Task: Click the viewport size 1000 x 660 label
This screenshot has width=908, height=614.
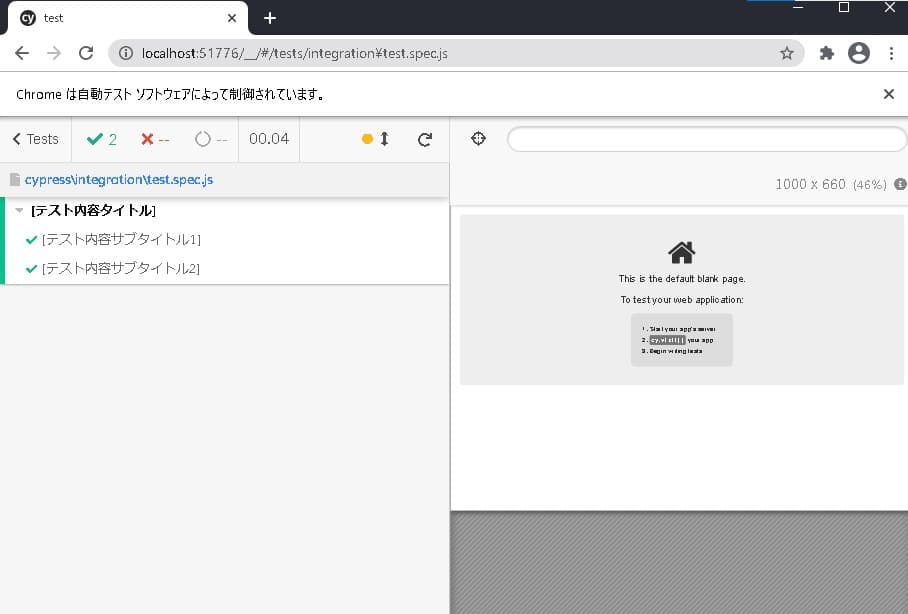Action: pos(810,184)
